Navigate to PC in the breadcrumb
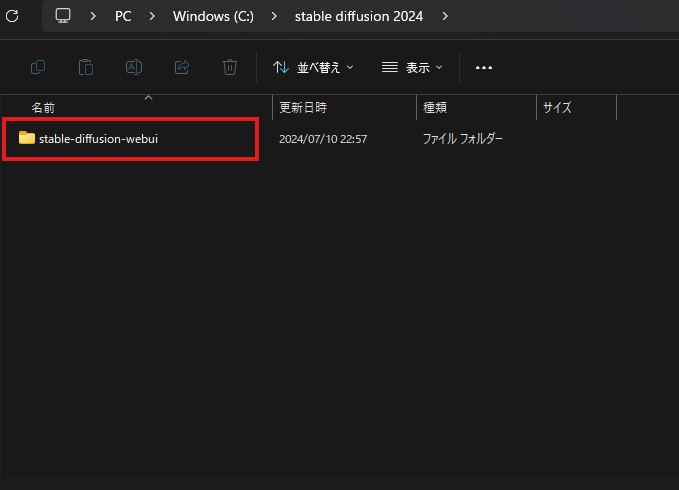This screenshot has width=679, height=490. pos(123,16)
